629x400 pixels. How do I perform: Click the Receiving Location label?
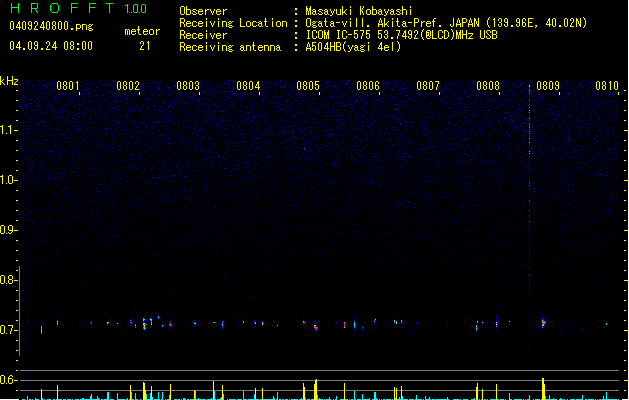click(x=233, y=23)
